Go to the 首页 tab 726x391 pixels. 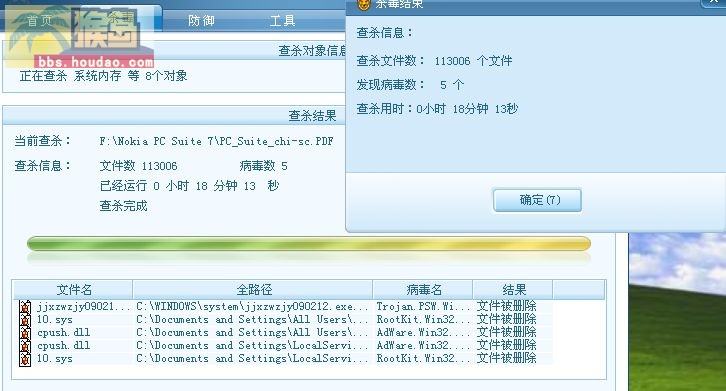tap(39, 20)
